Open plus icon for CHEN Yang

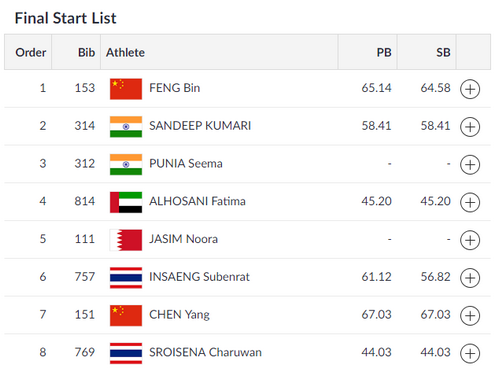pos(470,315)
